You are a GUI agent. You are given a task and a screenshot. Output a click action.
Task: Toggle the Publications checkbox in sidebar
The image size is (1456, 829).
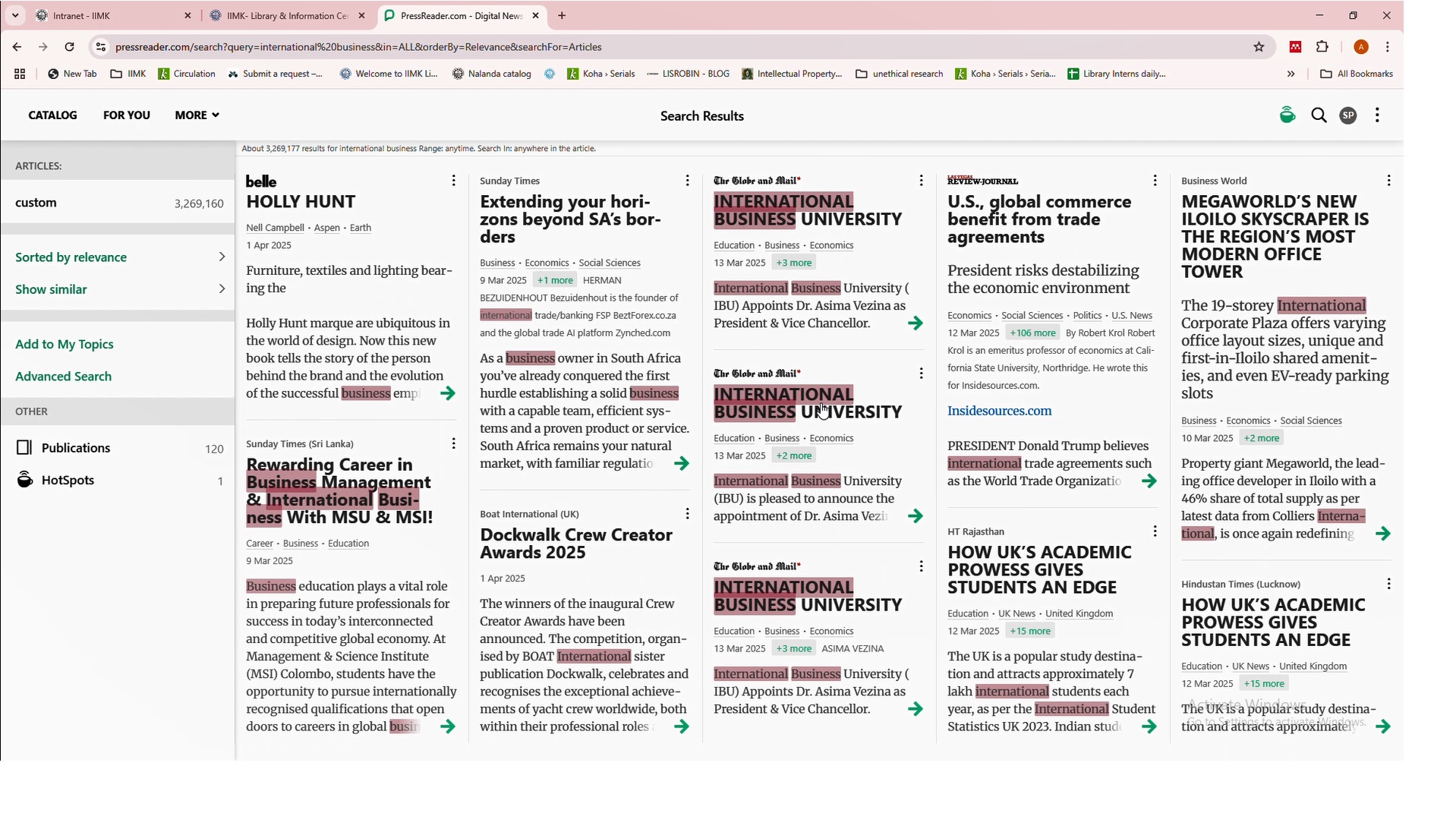click(24, 448)
